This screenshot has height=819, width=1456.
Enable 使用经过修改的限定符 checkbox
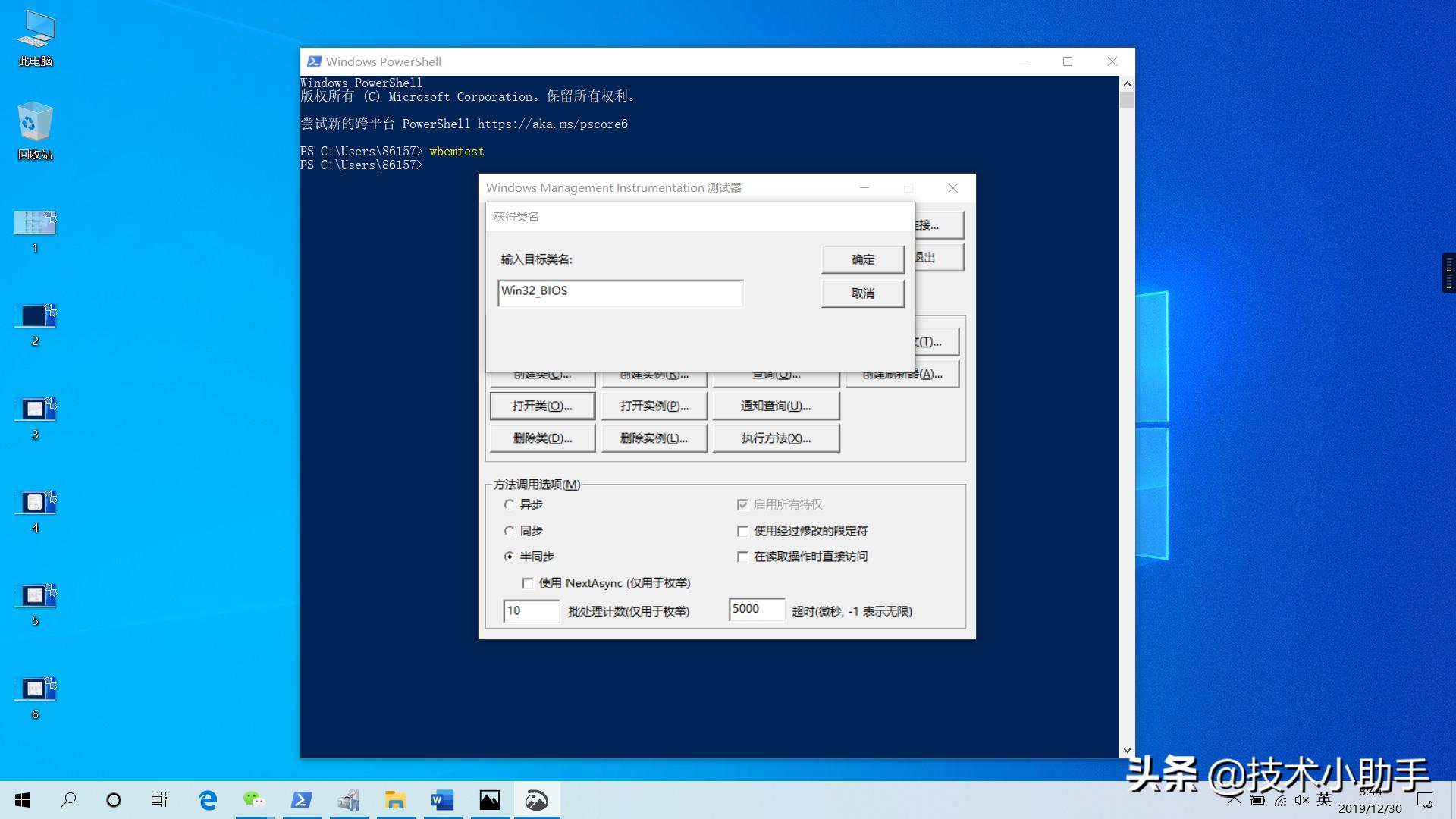743,531
